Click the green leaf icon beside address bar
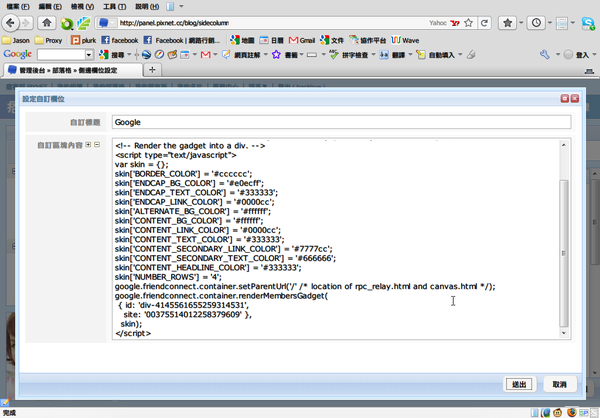 coord(83,23)
